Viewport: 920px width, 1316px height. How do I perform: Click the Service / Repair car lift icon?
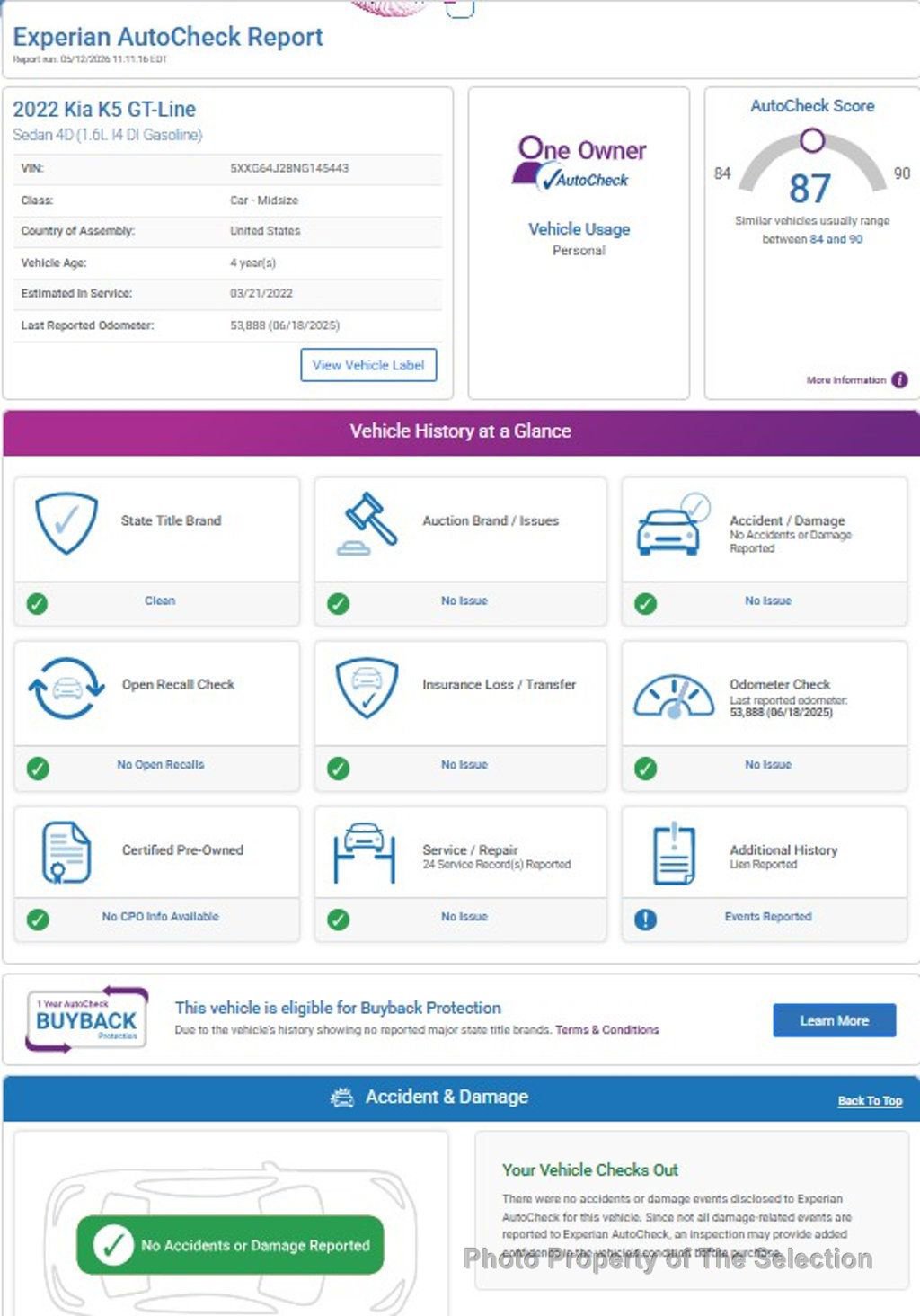tap(364, 852)
